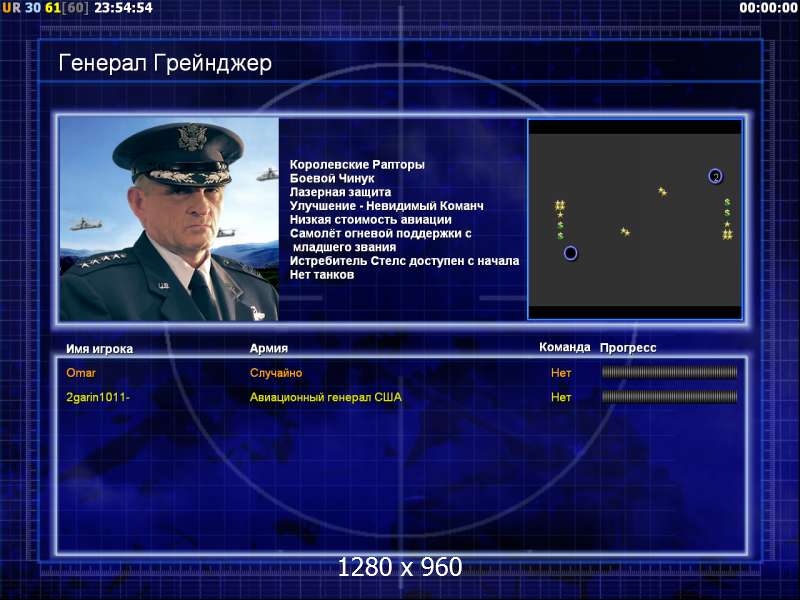Click the 'Прогресс' column header
Viewport: 800px width, 600px height.
[x=628, y=347]
